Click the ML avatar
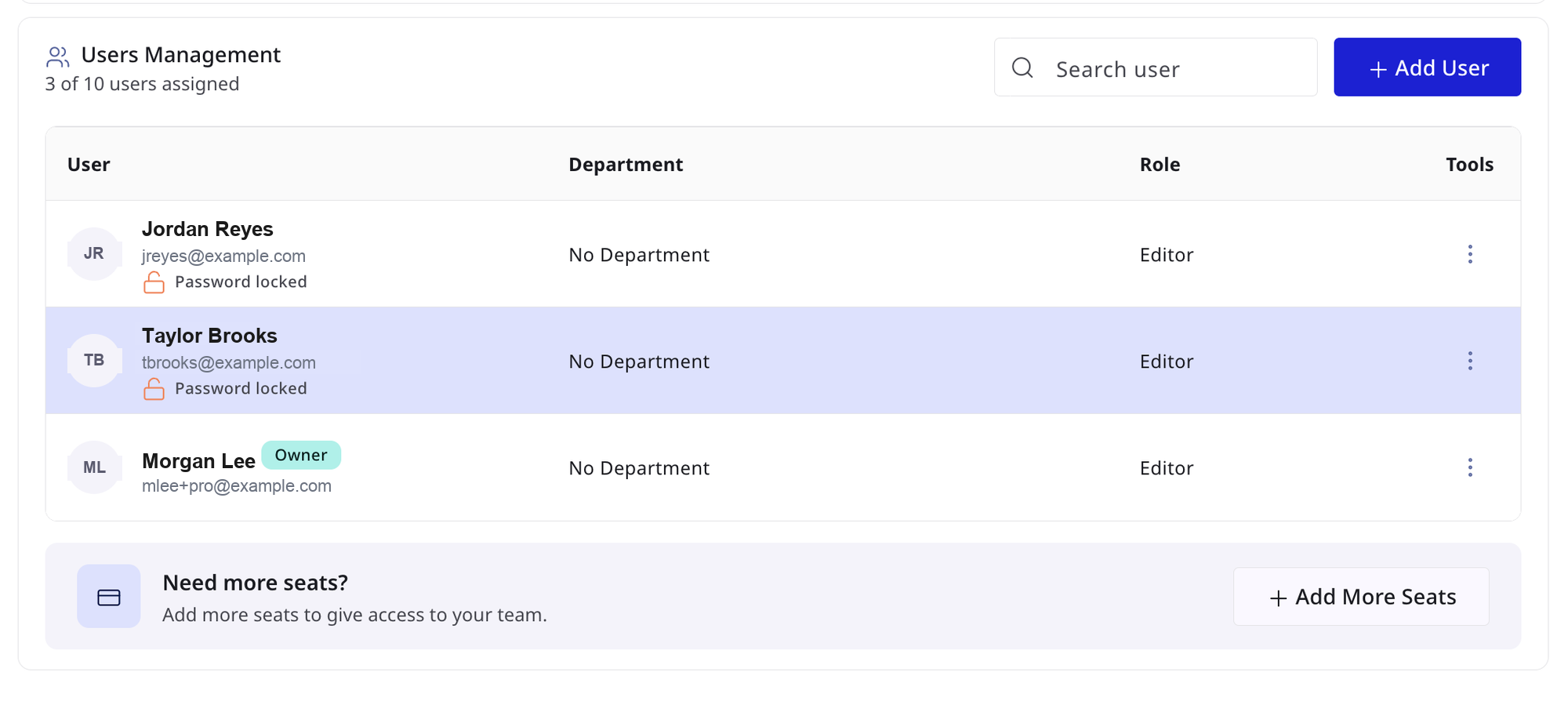The height and width of the screenshot is (705, 1568). pos(94,467)
